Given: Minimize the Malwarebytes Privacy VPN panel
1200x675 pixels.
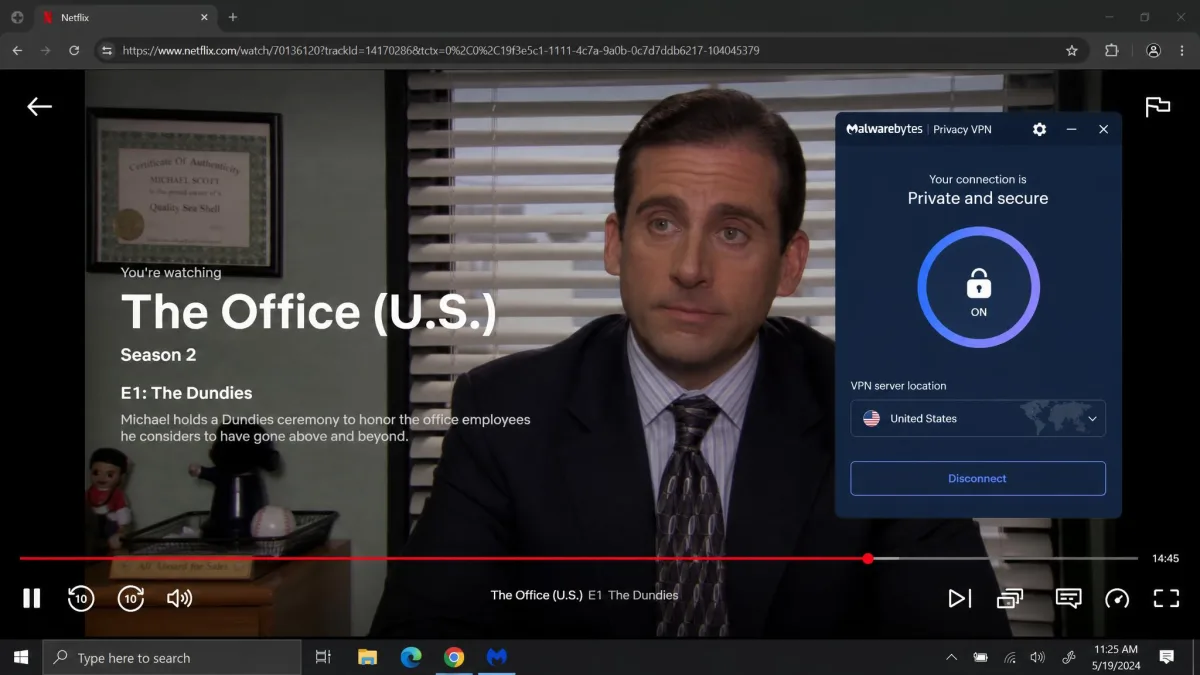Looking at the screenshot, I should click(1071, 129).
